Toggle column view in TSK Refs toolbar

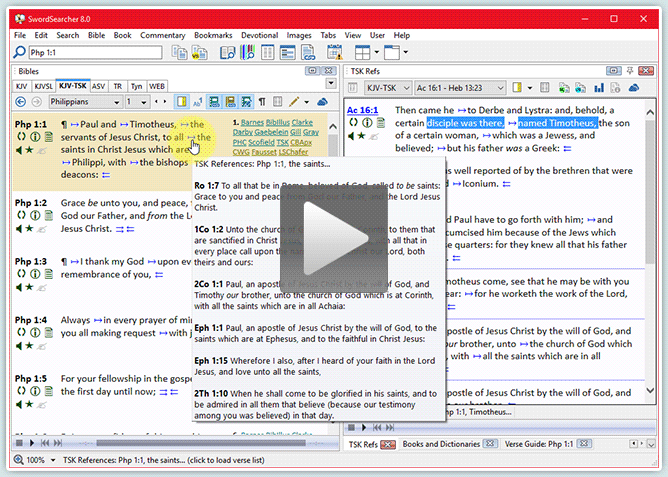[x=544, y=88]
